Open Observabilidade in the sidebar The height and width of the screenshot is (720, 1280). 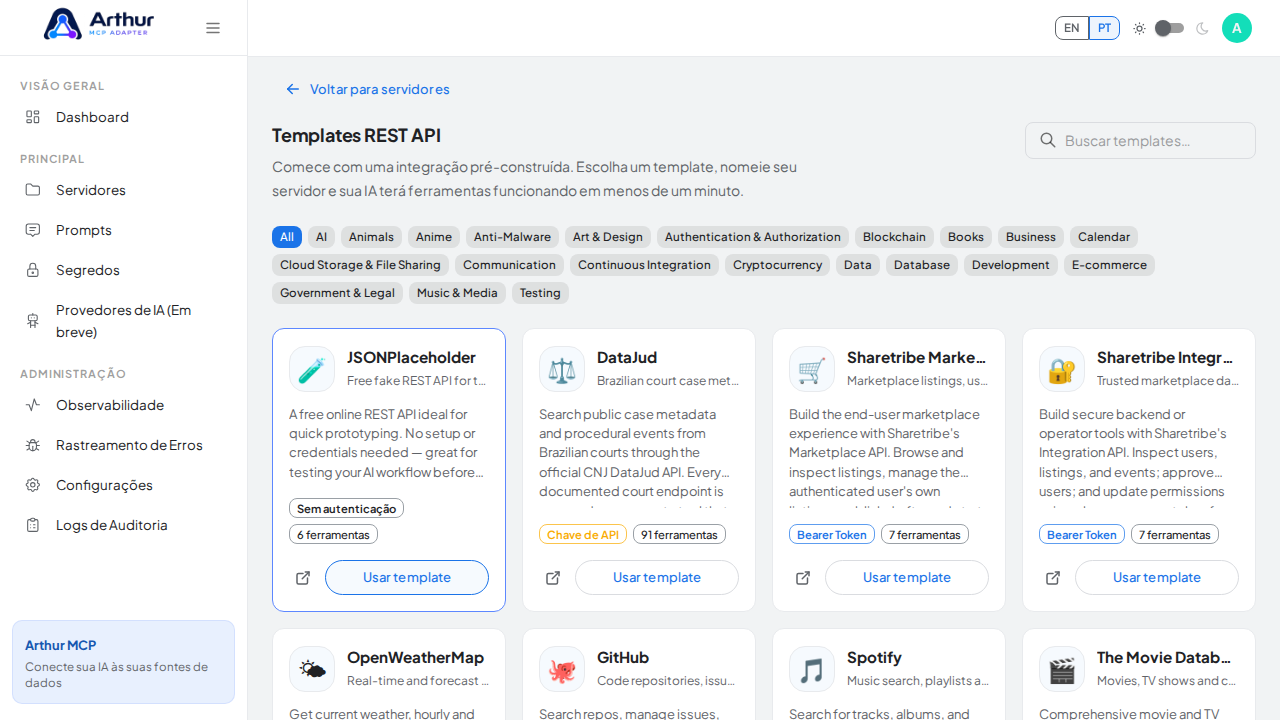click(x=124, y=405)
